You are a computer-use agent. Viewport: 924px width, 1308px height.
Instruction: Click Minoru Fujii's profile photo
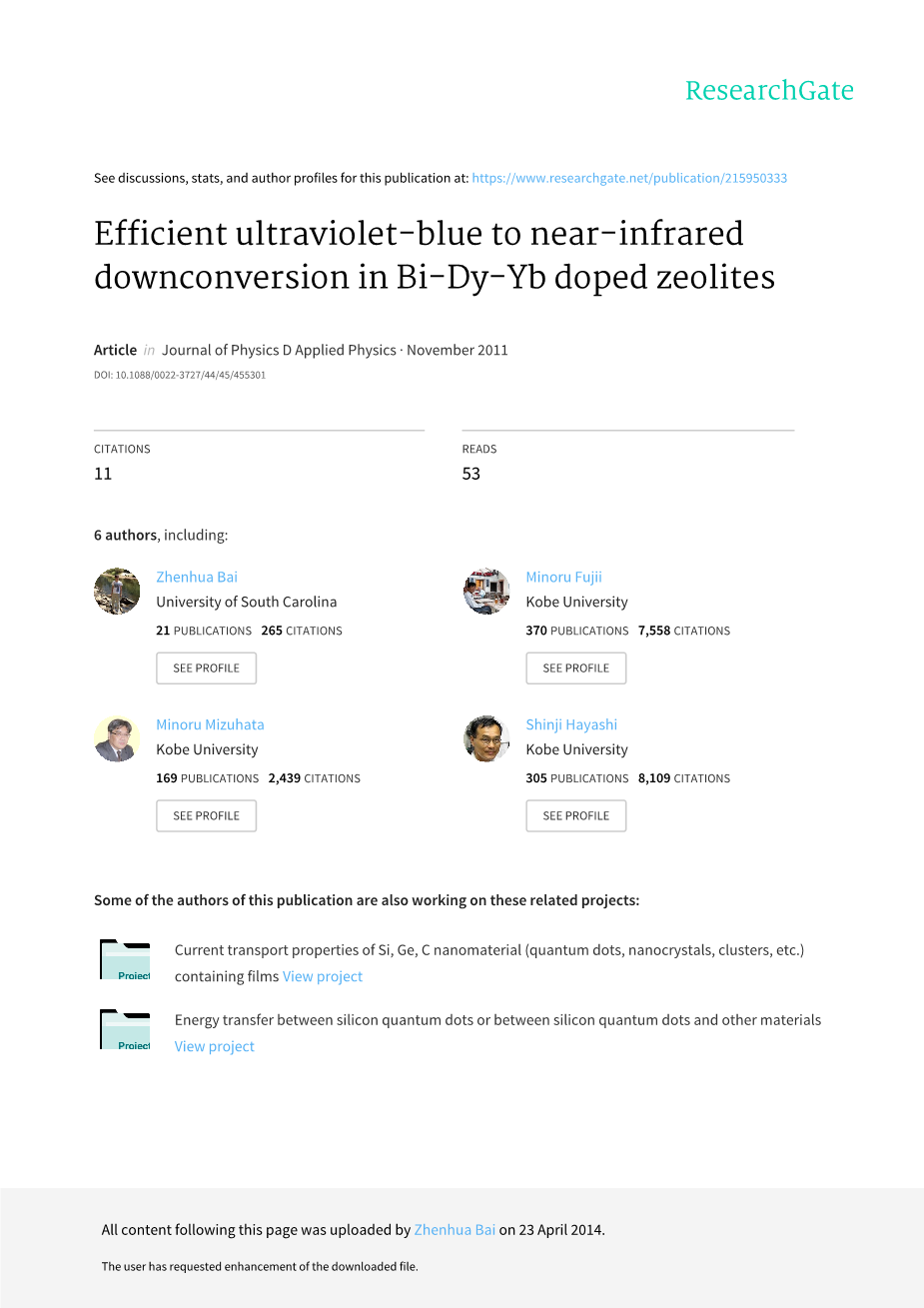pos(486,592)
